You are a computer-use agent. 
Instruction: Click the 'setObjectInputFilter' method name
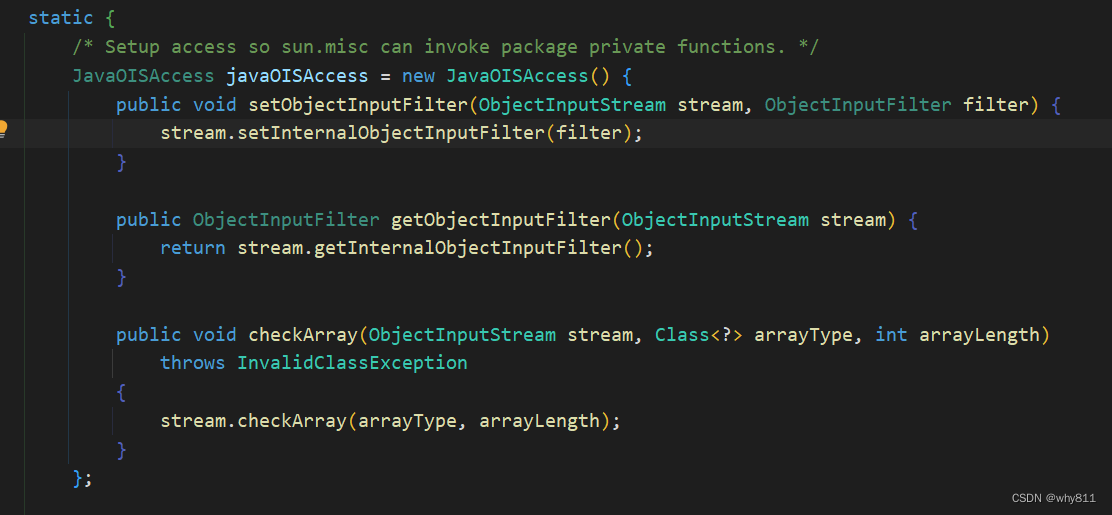(x=357, y=105)
